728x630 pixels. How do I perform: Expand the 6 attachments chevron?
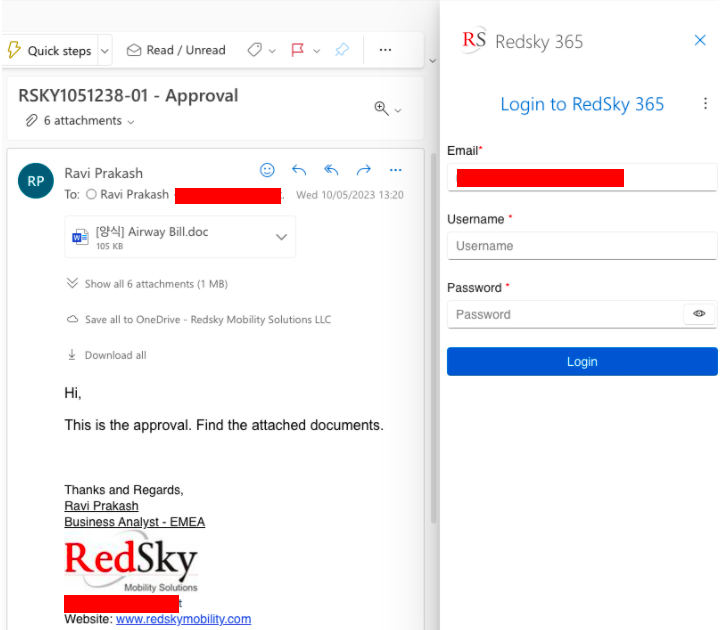click(131, 122)
